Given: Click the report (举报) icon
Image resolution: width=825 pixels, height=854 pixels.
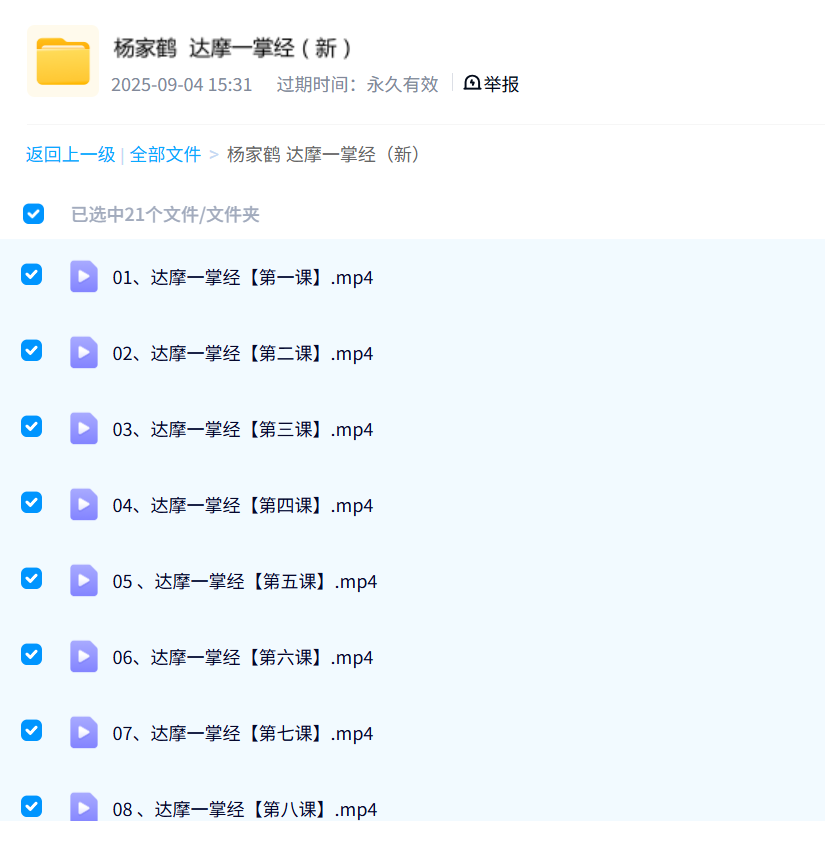Looking at the screenshot, I should point(472,83).
